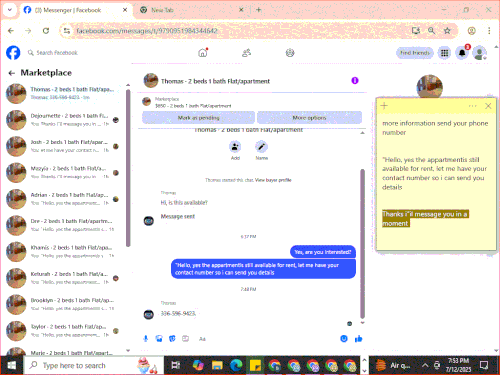Open the Facebook menu grid icon
The height and width of the screenshot is (375, 500).
click(444, 53)
